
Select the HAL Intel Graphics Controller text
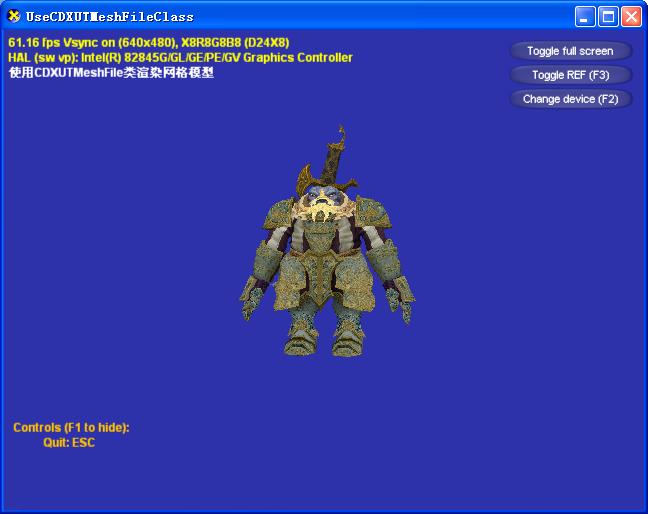tap(180, 57)
